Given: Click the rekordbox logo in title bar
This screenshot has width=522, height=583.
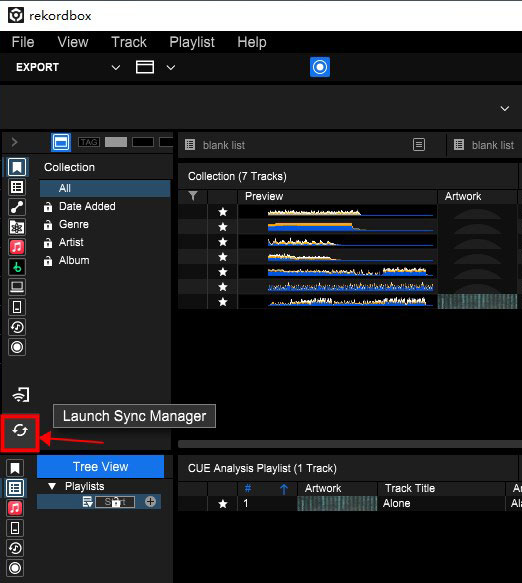Looking at the screenshot, I should click(16, 15).
